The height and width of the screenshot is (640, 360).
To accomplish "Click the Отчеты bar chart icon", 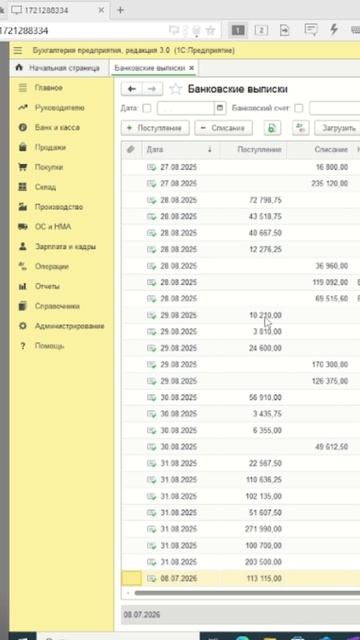I will coord(23,286).
